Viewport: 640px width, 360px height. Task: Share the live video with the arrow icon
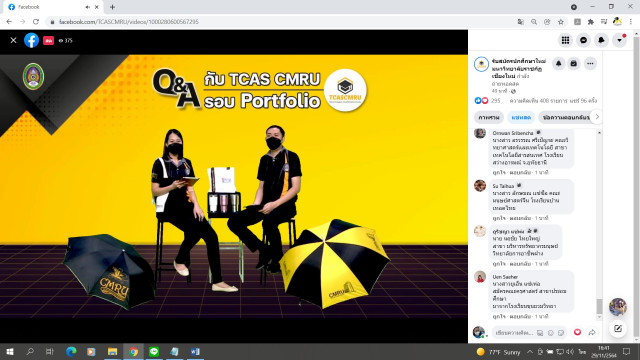(592, 333)
